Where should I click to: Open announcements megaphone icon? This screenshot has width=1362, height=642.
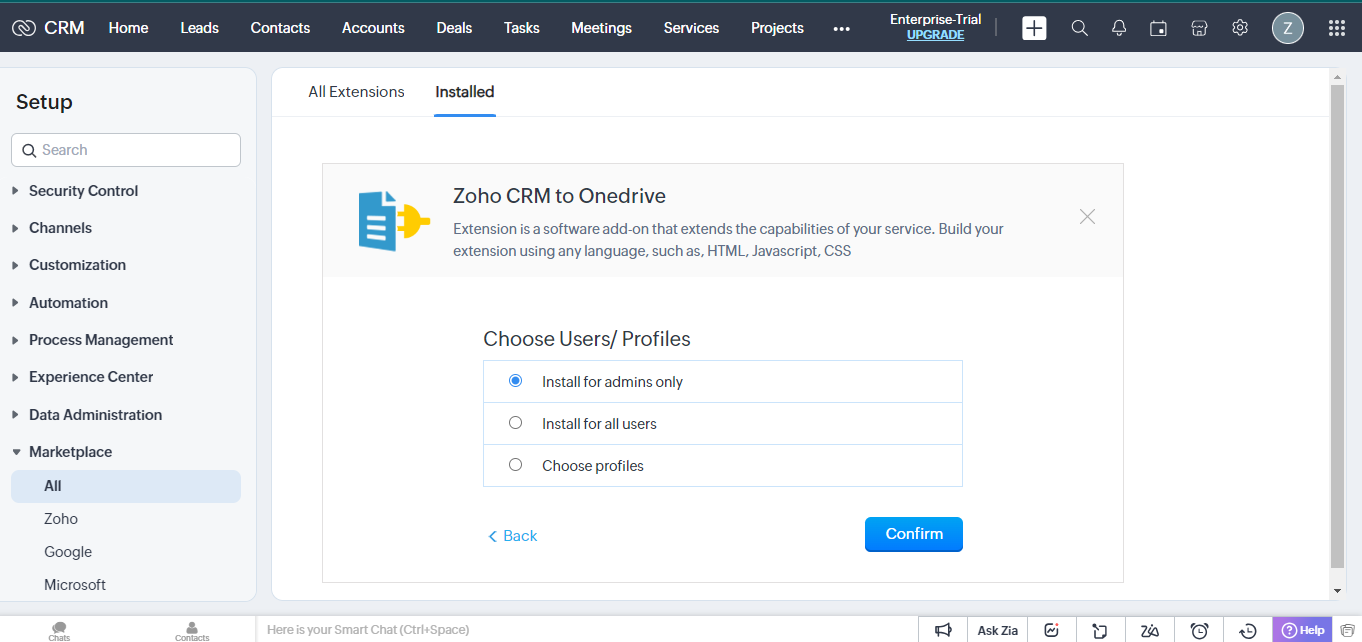tap(943, 630)
